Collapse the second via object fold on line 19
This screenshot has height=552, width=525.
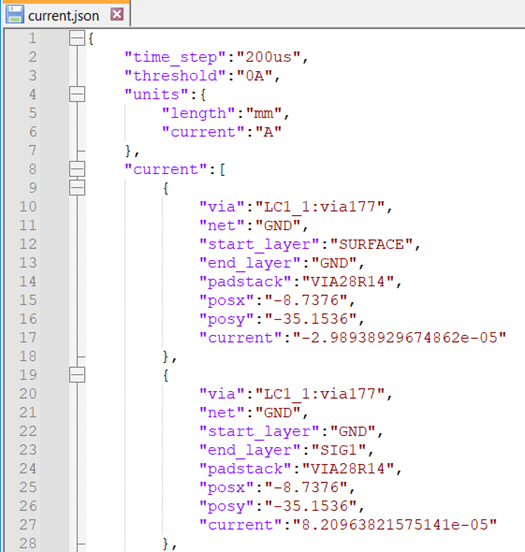point(77,375)
